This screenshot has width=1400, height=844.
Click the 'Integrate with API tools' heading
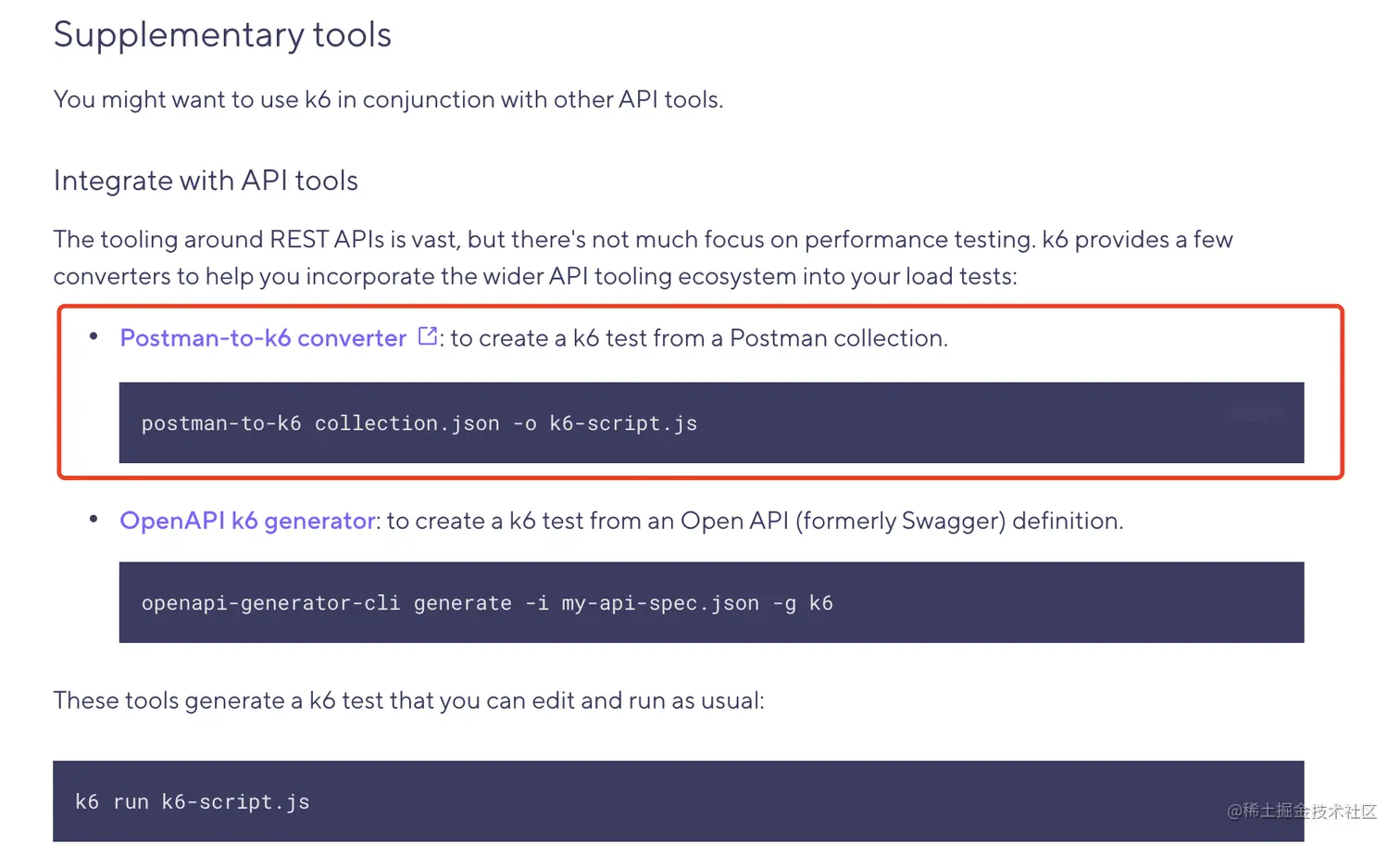click(206, 181)
